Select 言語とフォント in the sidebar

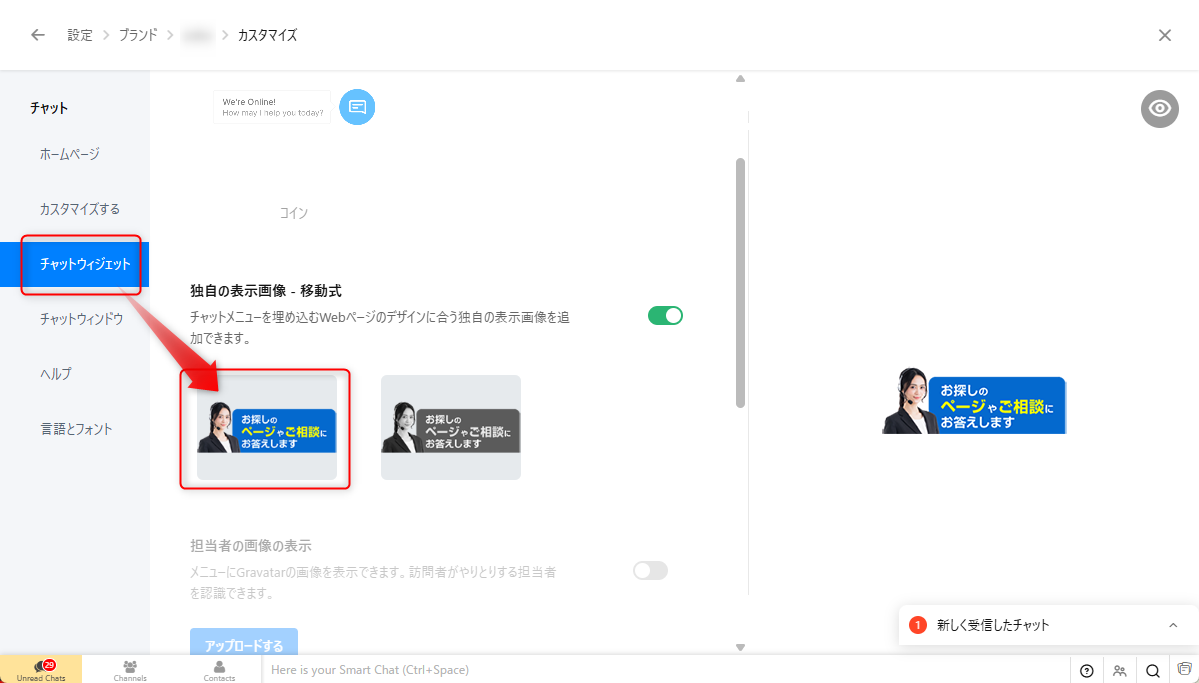coord(76,429)
